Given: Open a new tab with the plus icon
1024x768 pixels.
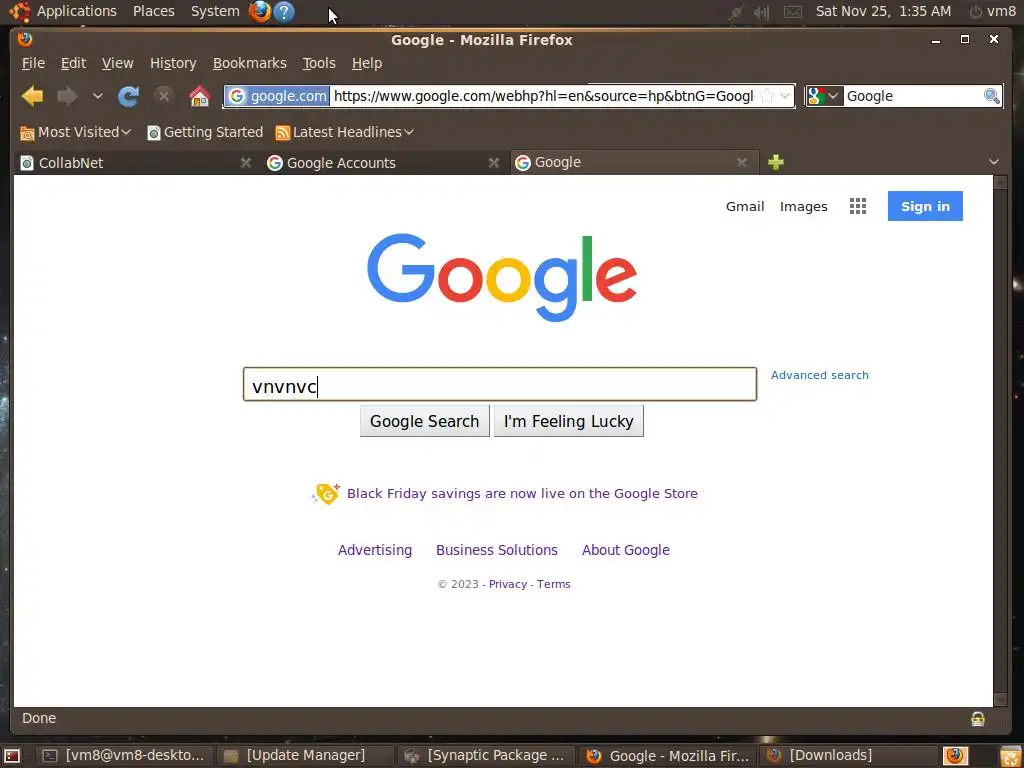Looking at the screenshot, I should click(776, 162).
